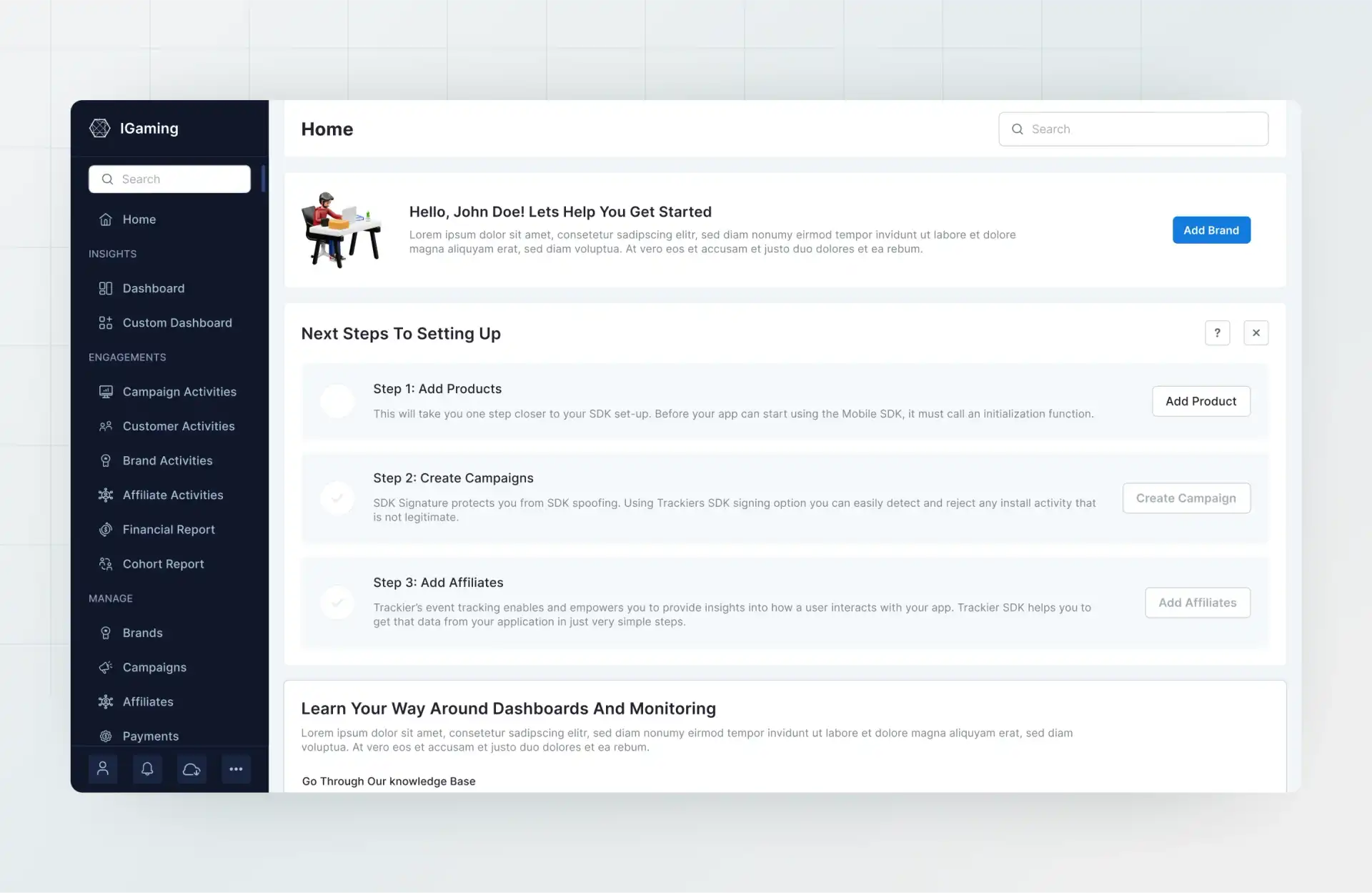Click the Add Brand button
The image size is (1372, 893).
pos(1211,229)
